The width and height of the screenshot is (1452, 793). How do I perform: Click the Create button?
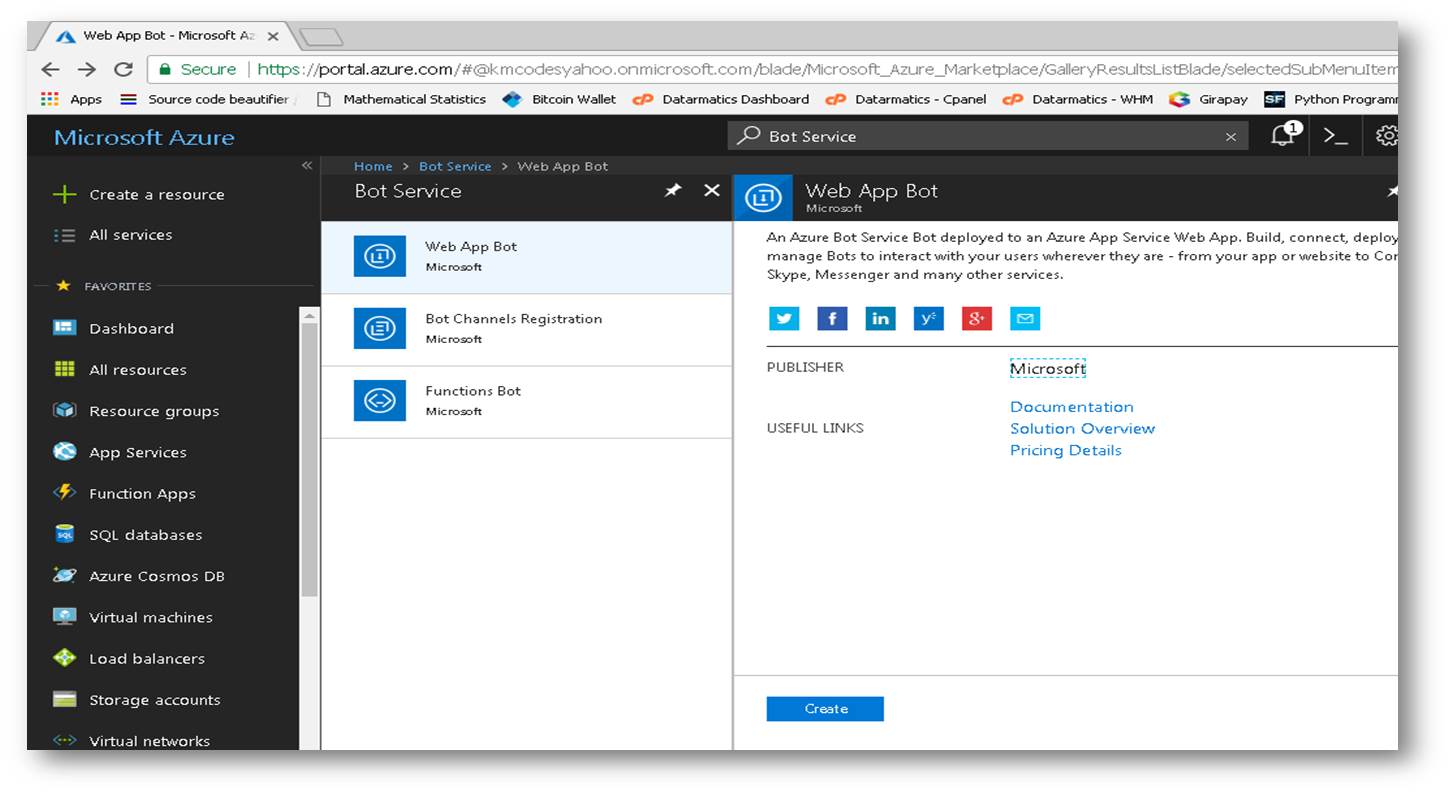(825, 709)
